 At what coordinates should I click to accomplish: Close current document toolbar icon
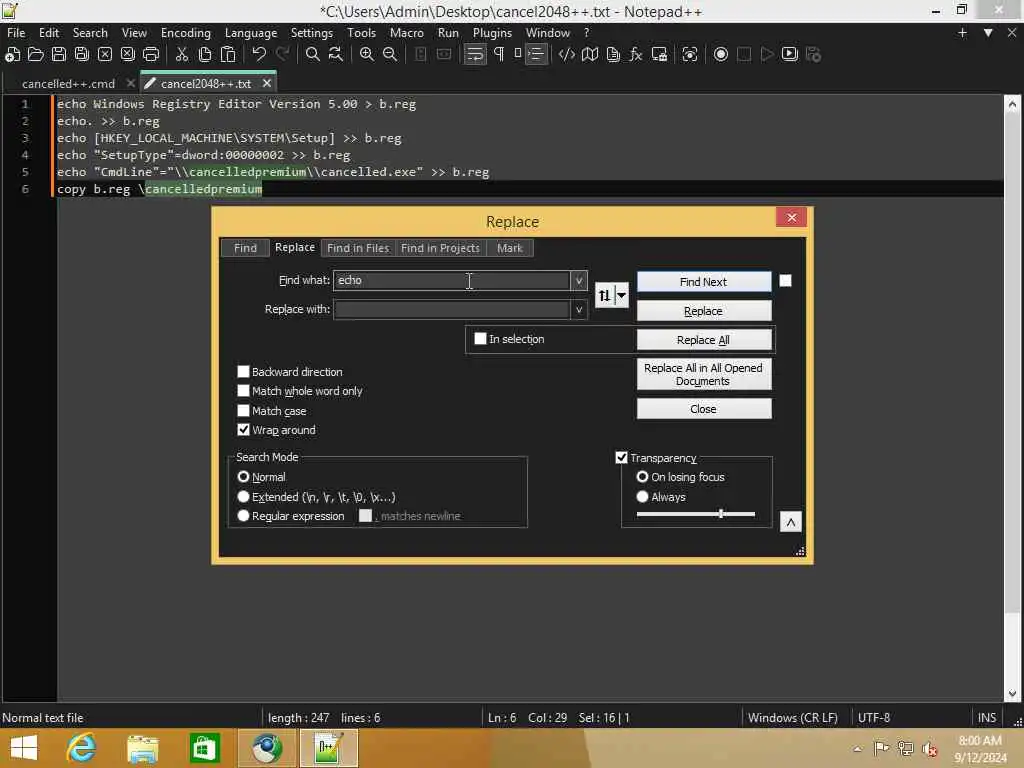pyautogui.click(x=104, y=54)
